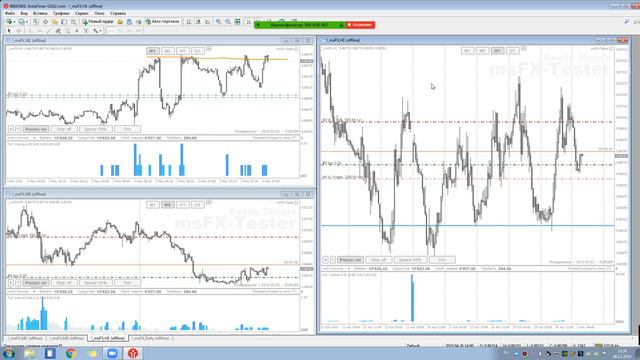The width and height of the screenshot is (640, 360).
Task: Open the Справка menu
Action: coord(118,13)
